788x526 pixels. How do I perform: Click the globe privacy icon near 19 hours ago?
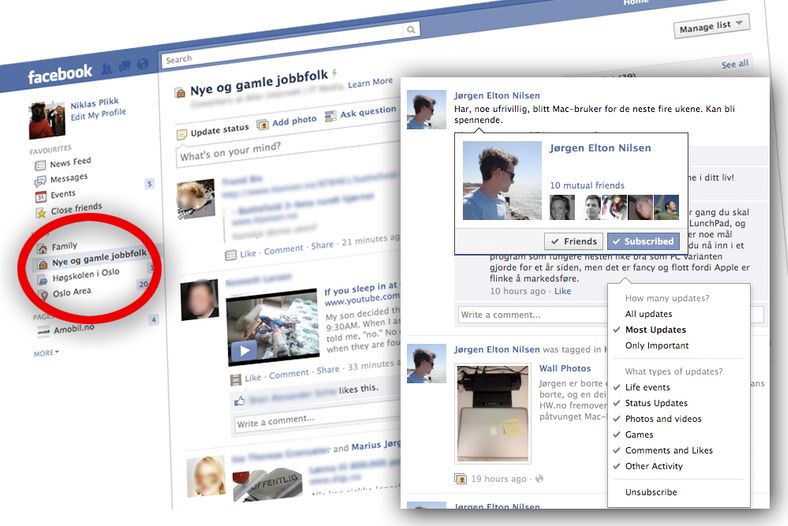pos(539,479)
